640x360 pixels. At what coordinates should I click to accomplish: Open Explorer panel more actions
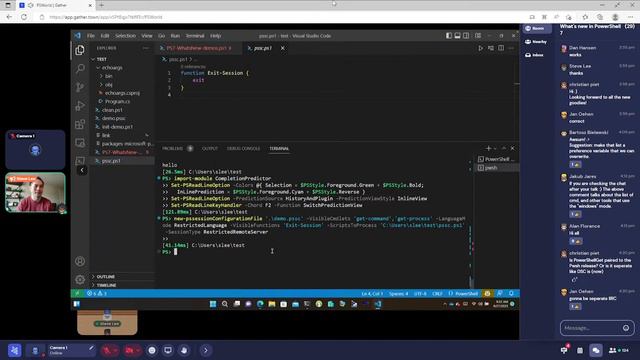[x=146, y=48]
